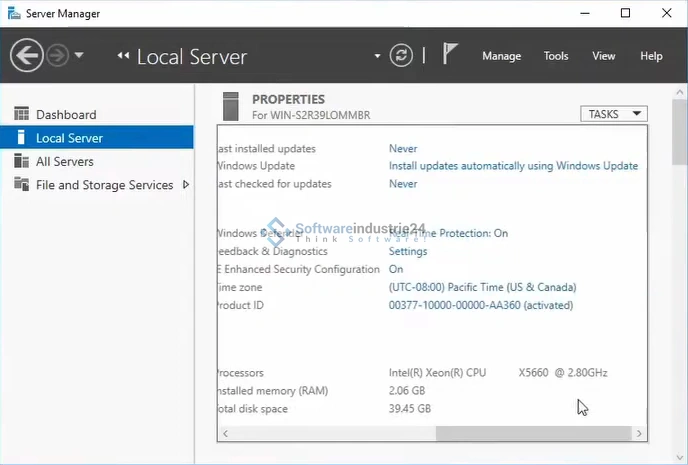688x465 pixels.
Task: Click the All Servers icon
Action: coord(20,161)
